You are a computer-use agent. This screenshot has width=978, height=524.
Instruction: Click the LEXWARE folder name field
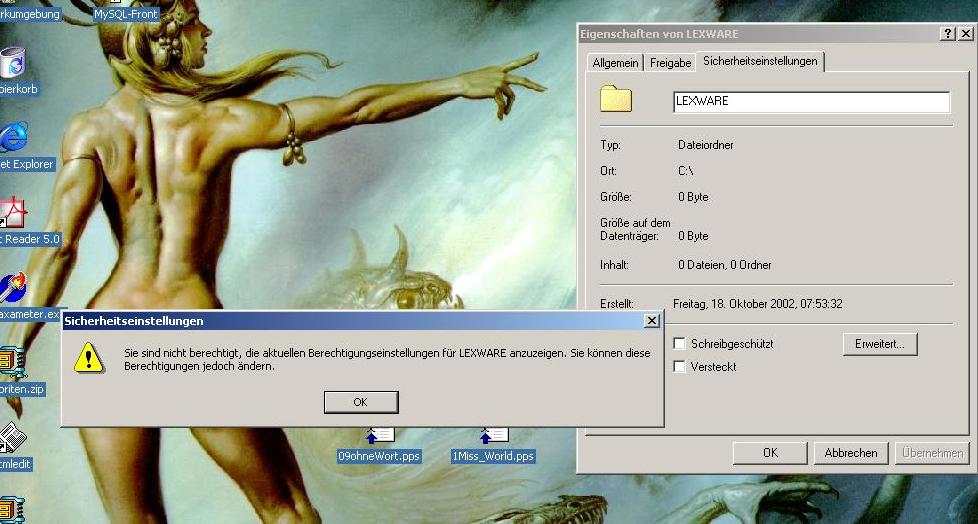[811, 102]
